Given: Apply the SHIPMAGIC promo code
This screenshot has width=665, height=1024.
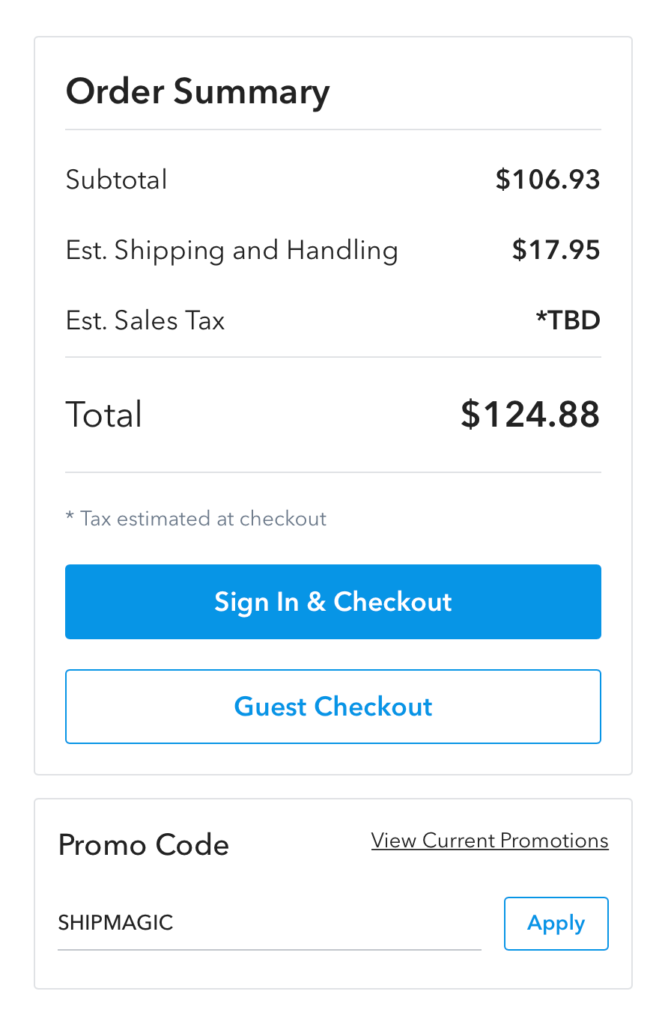Looking at the screenshot, I should tap(555, 923).
